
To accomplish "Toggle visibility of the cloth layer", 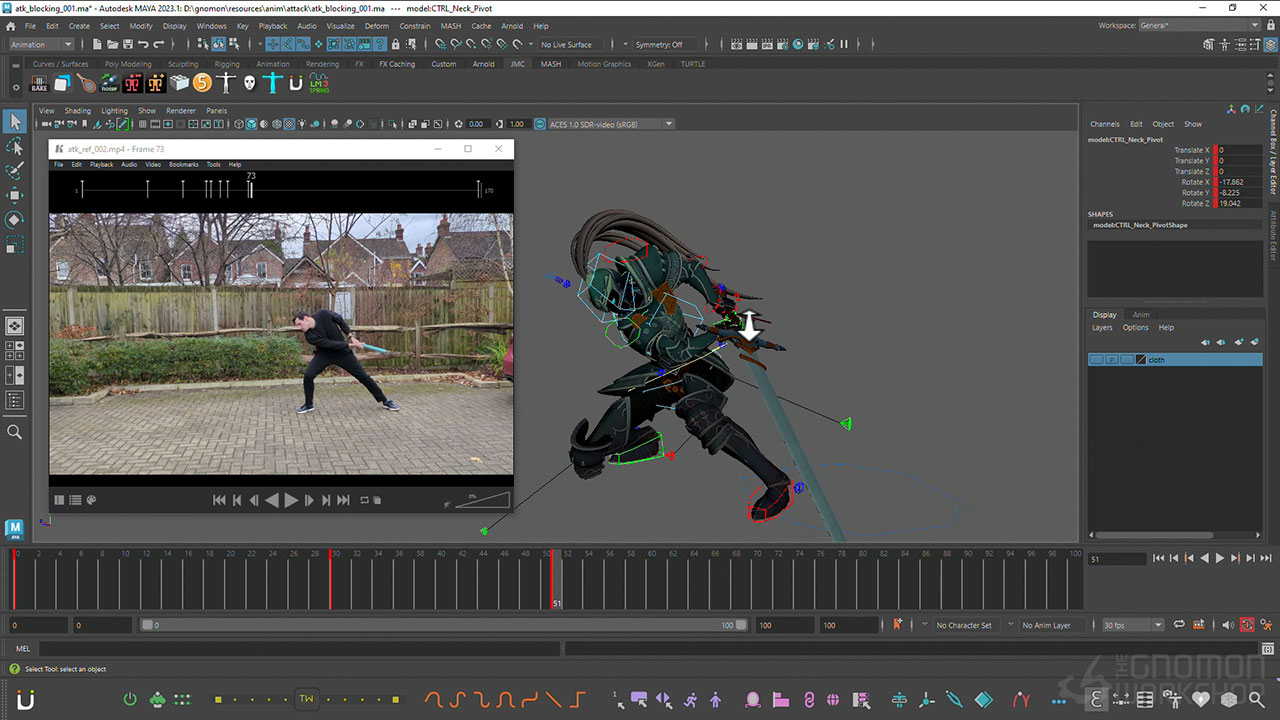I will 1097,360.
